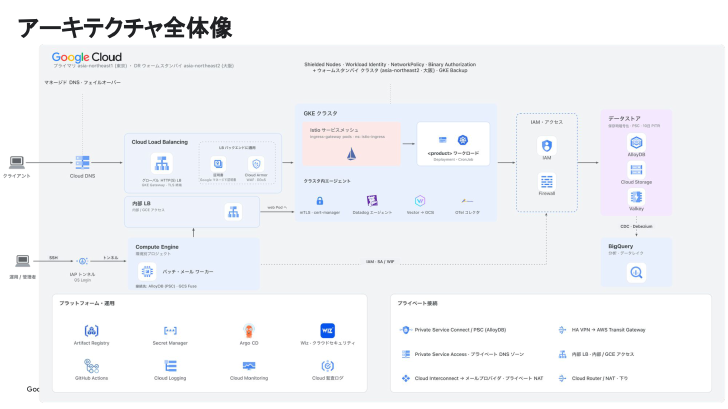728x409 pixels.
Task: Click the Vector hexagon icon
Action: tap(420, 201)
